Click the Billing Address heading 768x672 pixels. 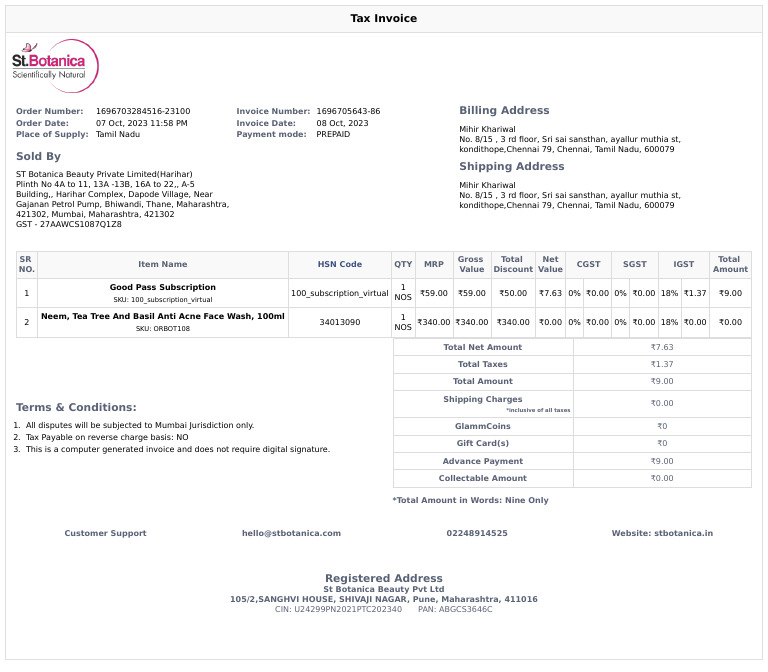pyautogui.click(x=504, y=110)
